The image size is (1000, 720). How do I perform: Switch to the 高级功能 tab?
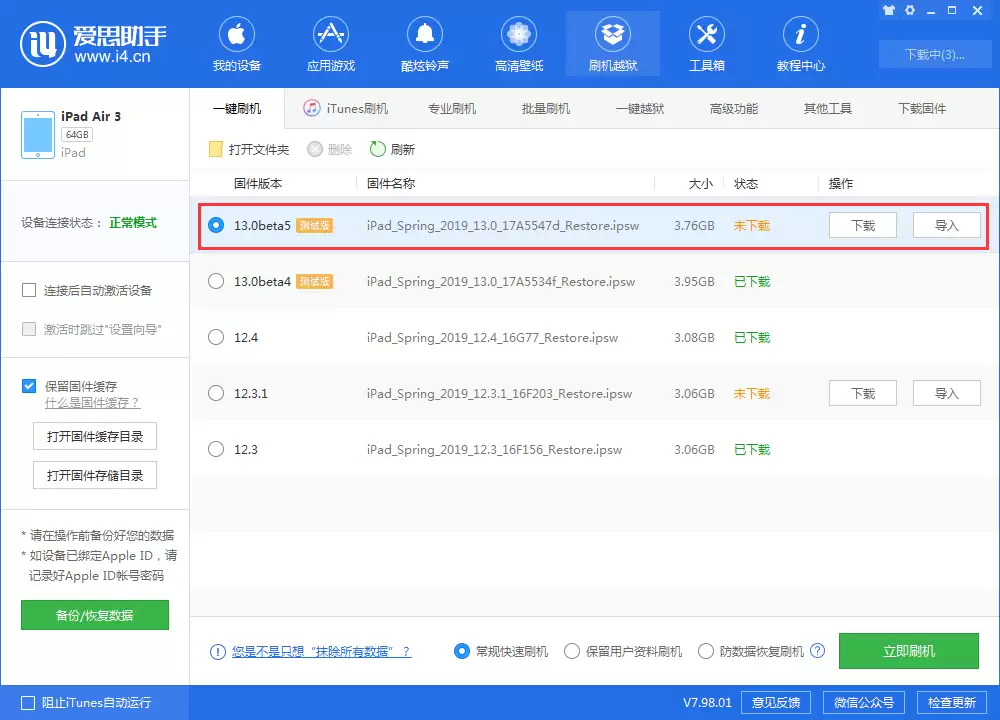pos(734,108)
